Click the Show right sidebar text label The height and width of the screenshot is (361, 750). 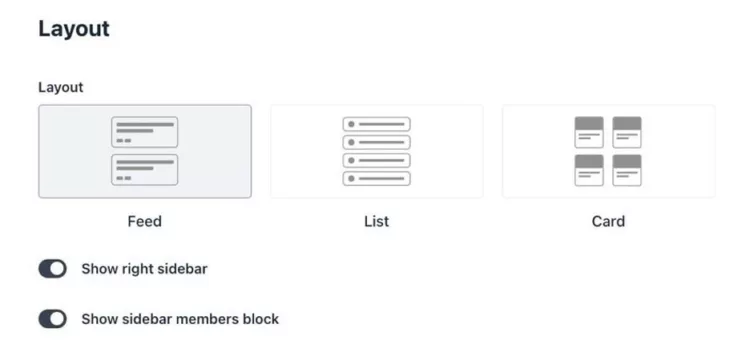[144, 269]
